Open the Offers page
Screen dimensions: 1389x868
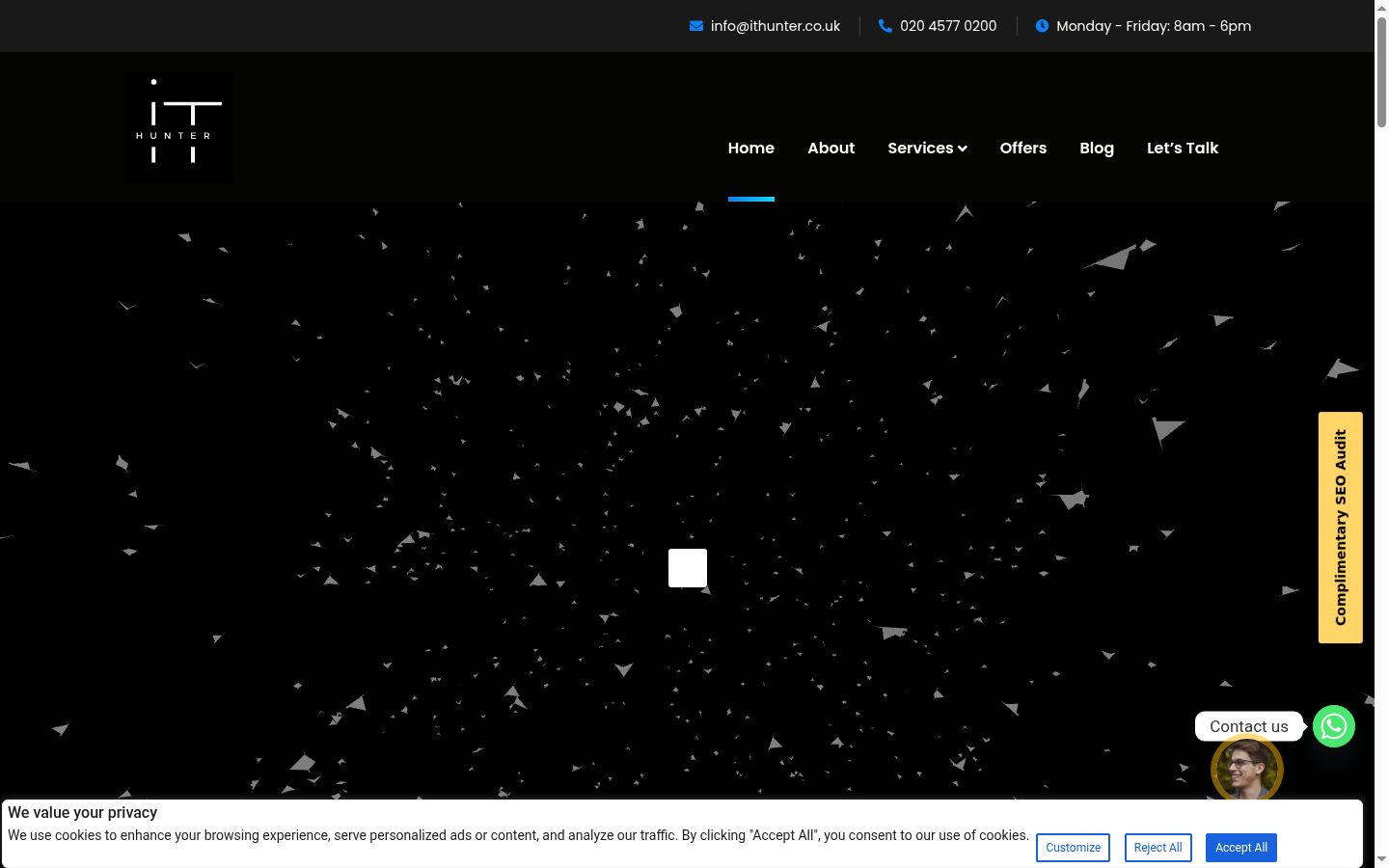pos(1023,148)
